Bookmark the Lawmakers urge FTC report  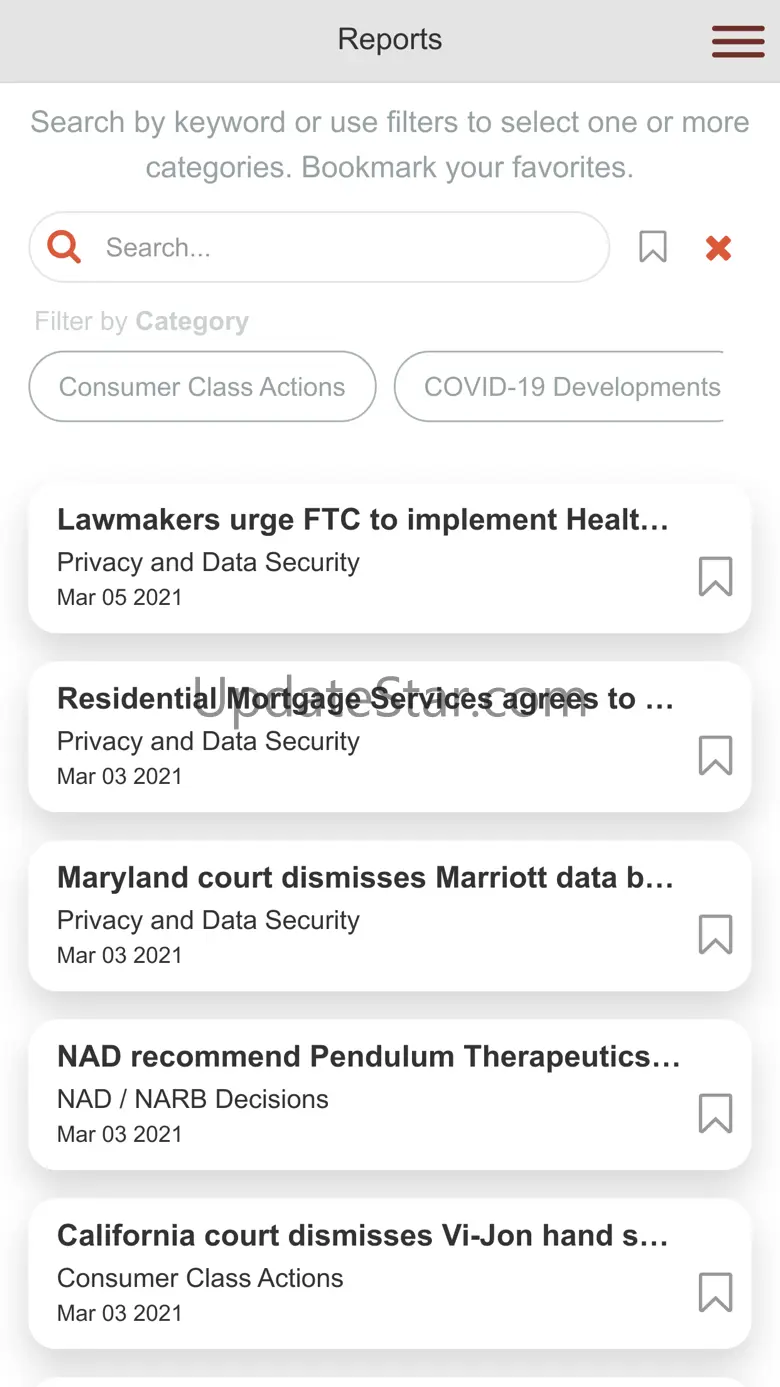(x=715, y=577)
